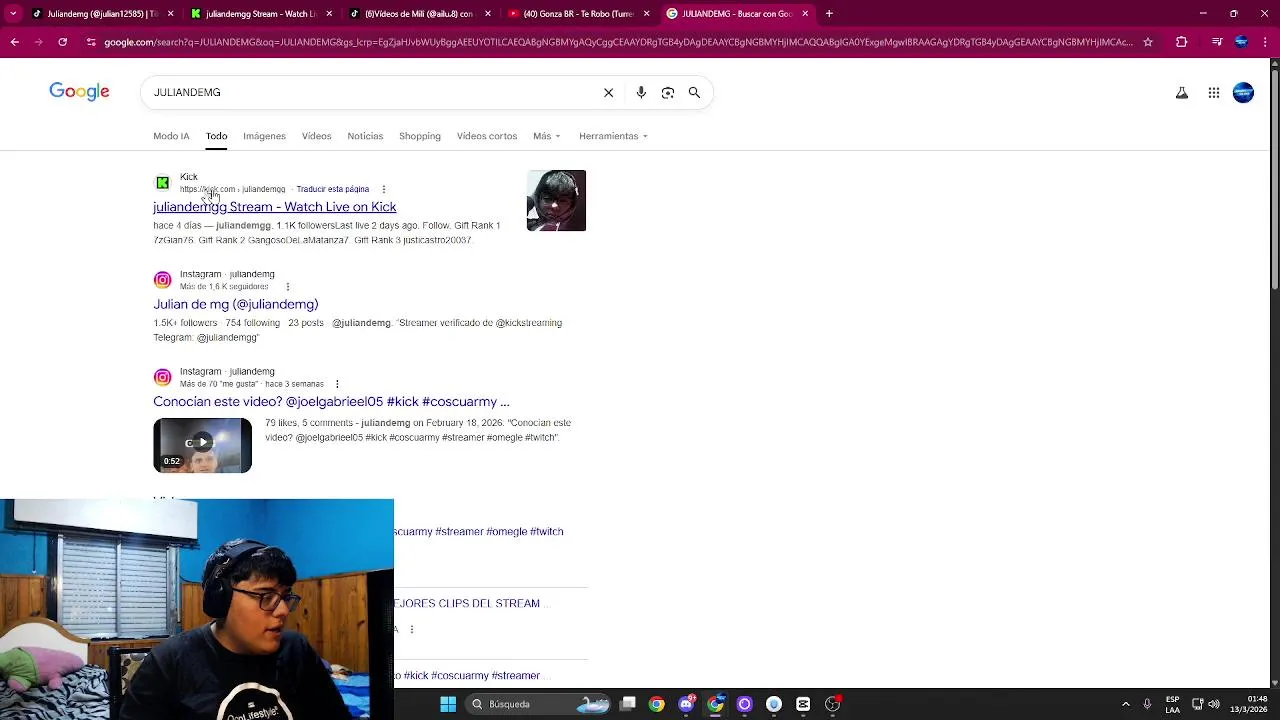Viewport: 1280px width, 720px height.
Task: Open the Chrome three-dot menu
Action: (1266, 42)
